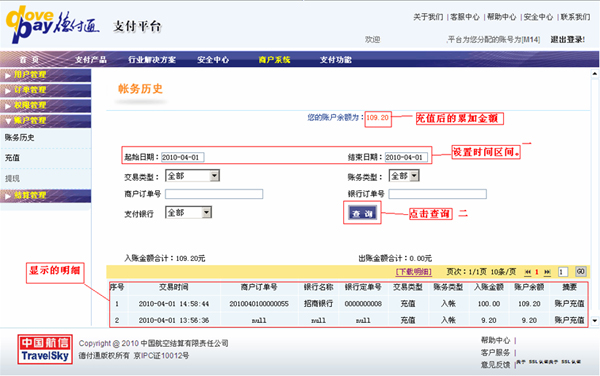
Task: Click 退出登录 to log out
Action: click(x=567, y=39)
